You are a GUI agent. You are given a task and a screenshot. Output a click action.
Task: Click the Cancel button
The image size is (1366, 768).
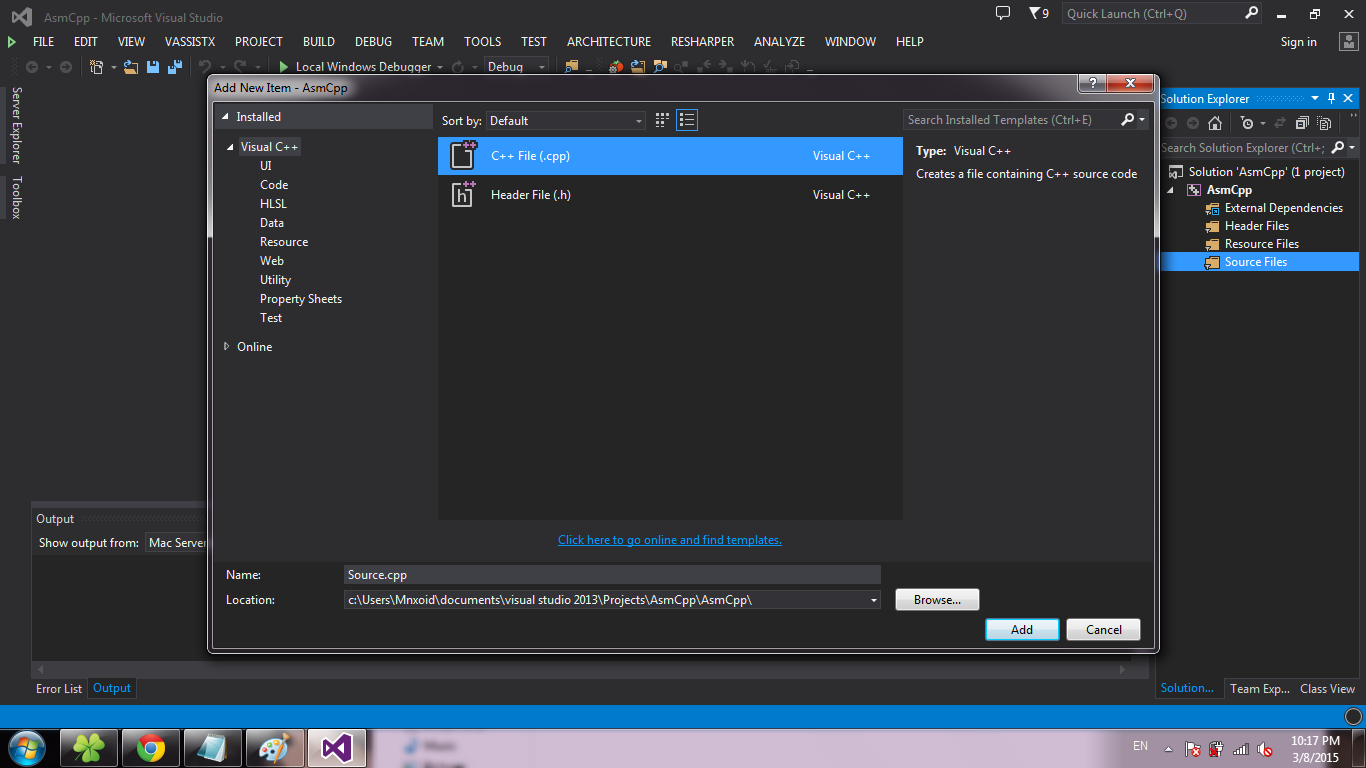1104,630
